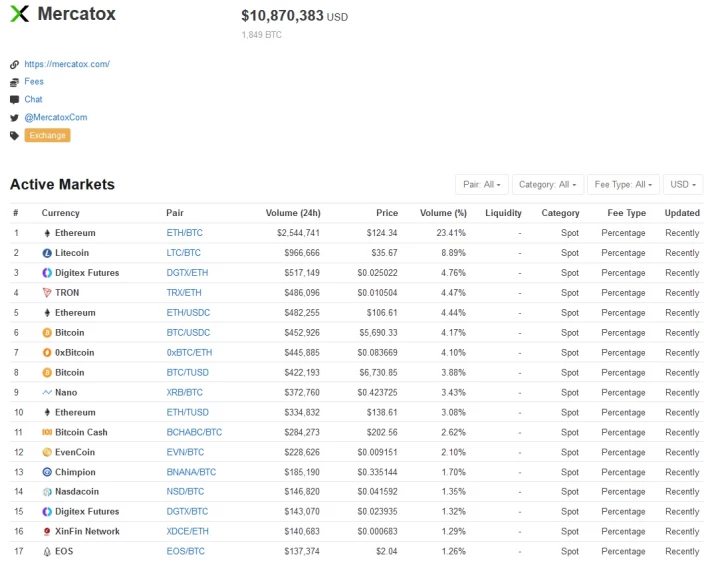The image size is (710, 561).
Task: Open the ETH/TUSD pair link
Action: [x=187, y=412]
